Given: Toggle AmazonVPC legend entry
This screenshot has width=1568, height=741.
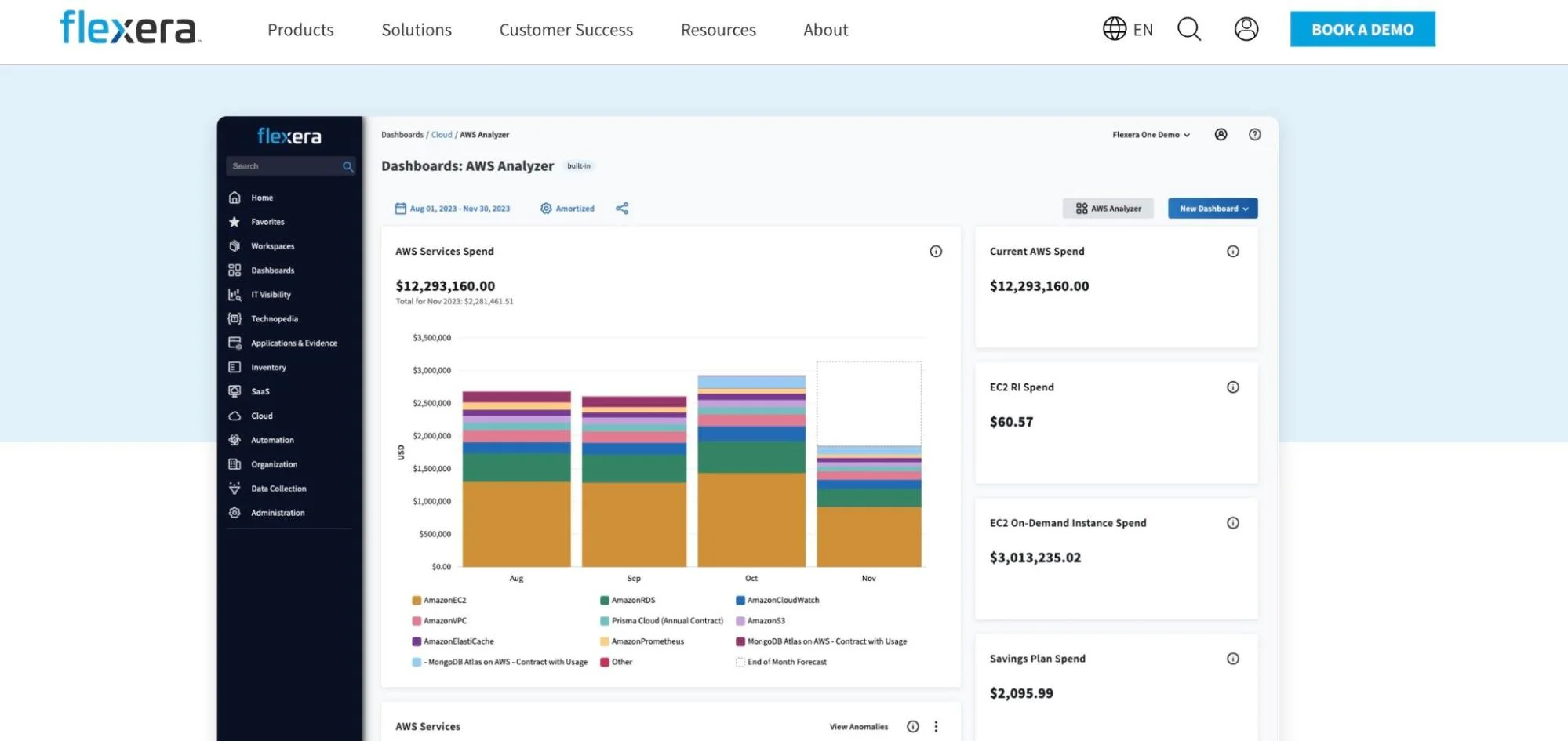Looking at the screenshot, I should coord(439,621).
